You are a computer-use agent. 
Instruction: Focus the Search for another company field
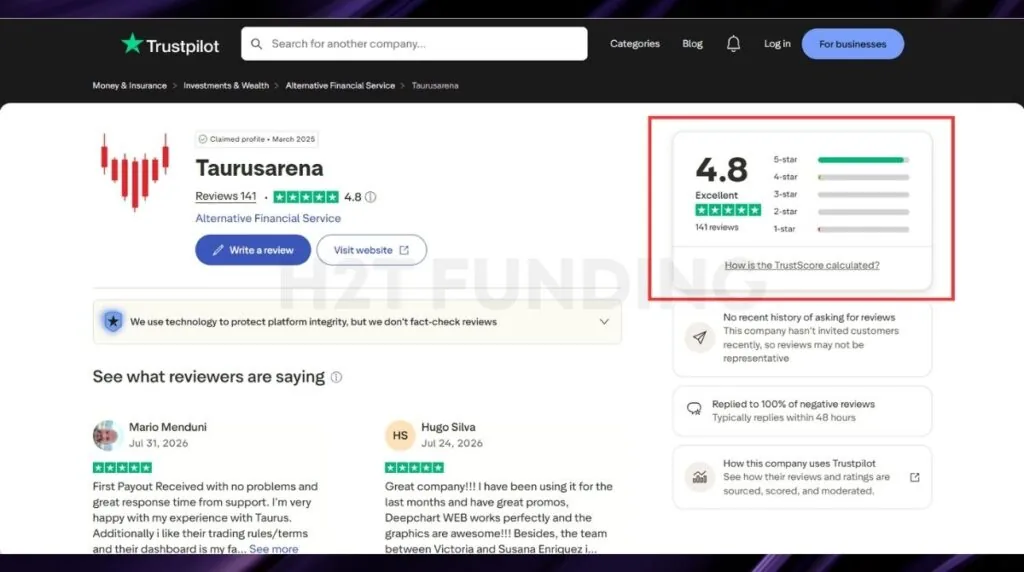[414, 44]
